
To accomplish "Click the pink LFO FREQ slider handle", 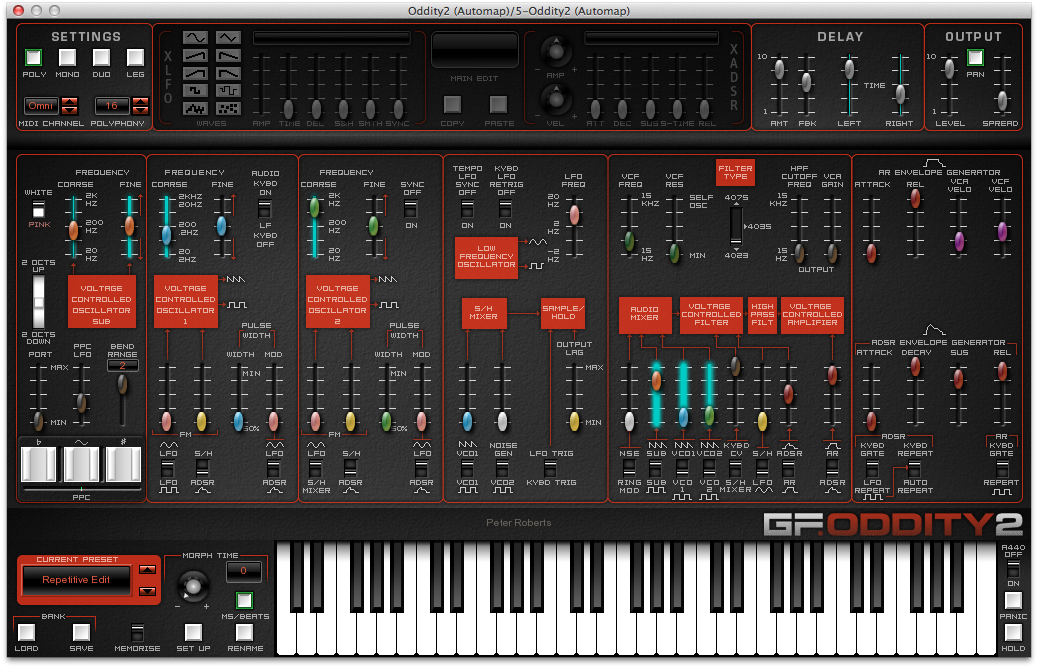I will [574, 215].
